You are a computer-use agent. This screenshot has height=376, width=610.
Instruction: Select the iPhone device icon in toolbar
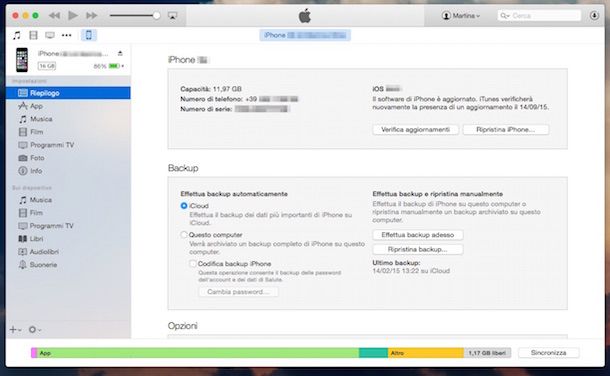click(x=89, y=35)
